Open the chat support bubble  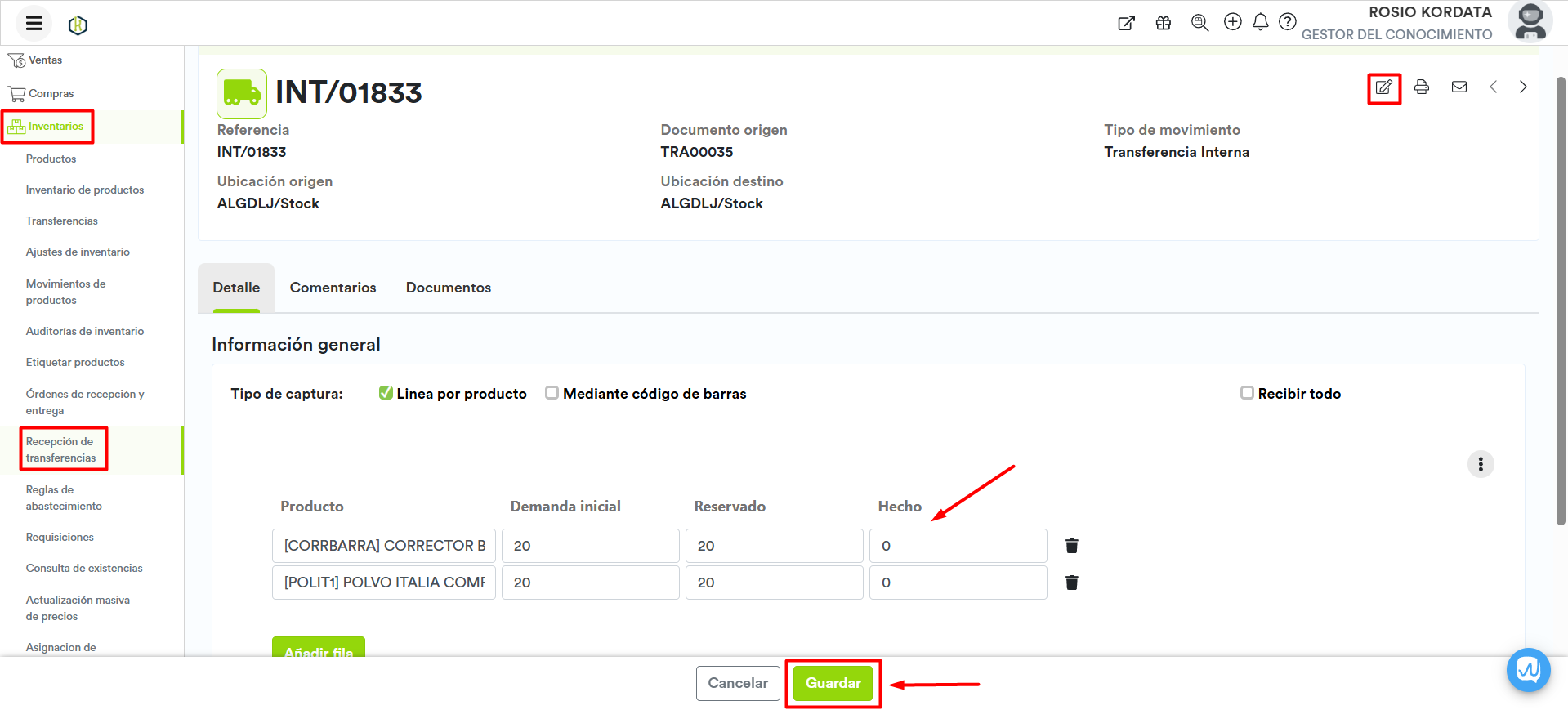1528,670
